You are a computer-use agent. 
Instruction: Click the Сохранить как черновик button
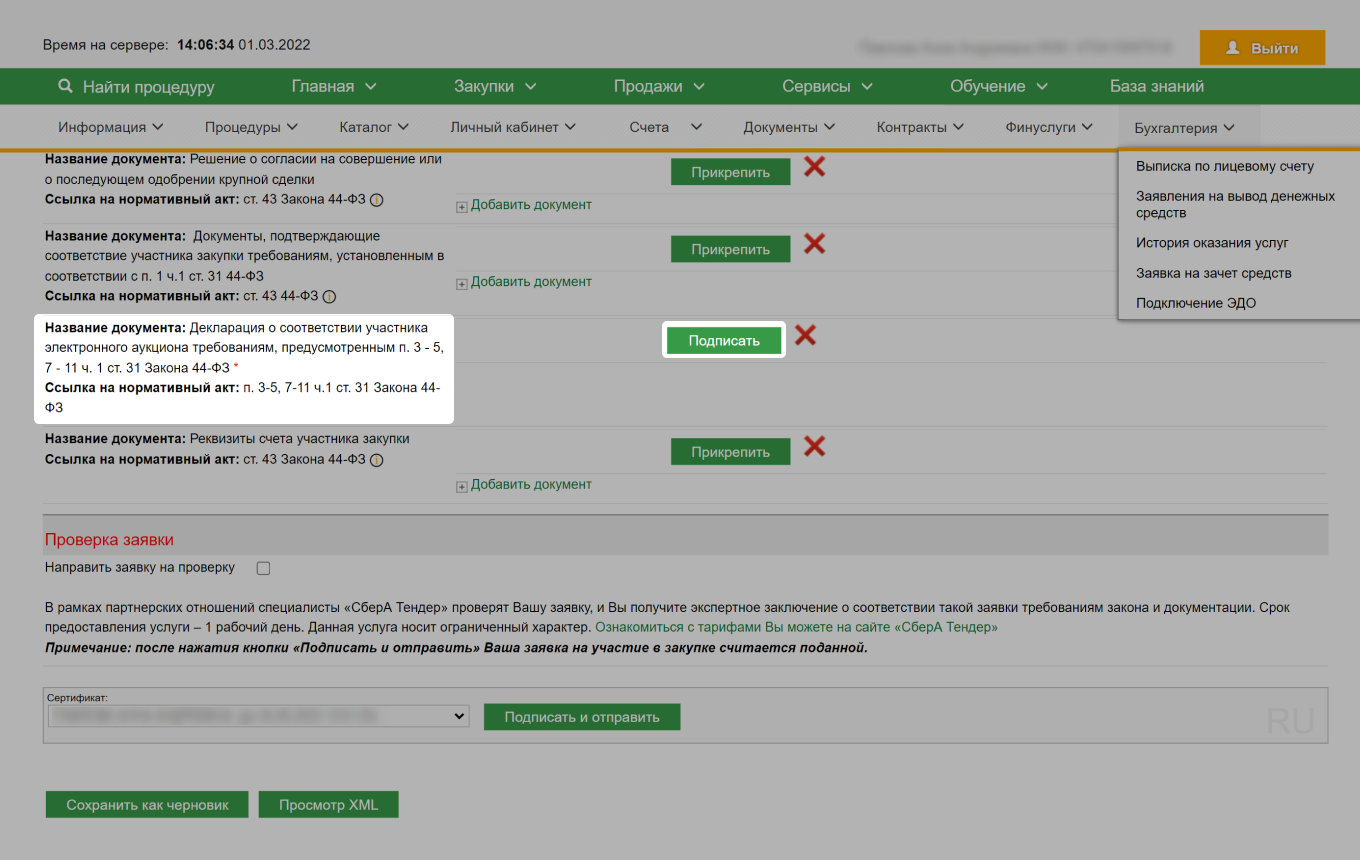click(x=147, y=805)
